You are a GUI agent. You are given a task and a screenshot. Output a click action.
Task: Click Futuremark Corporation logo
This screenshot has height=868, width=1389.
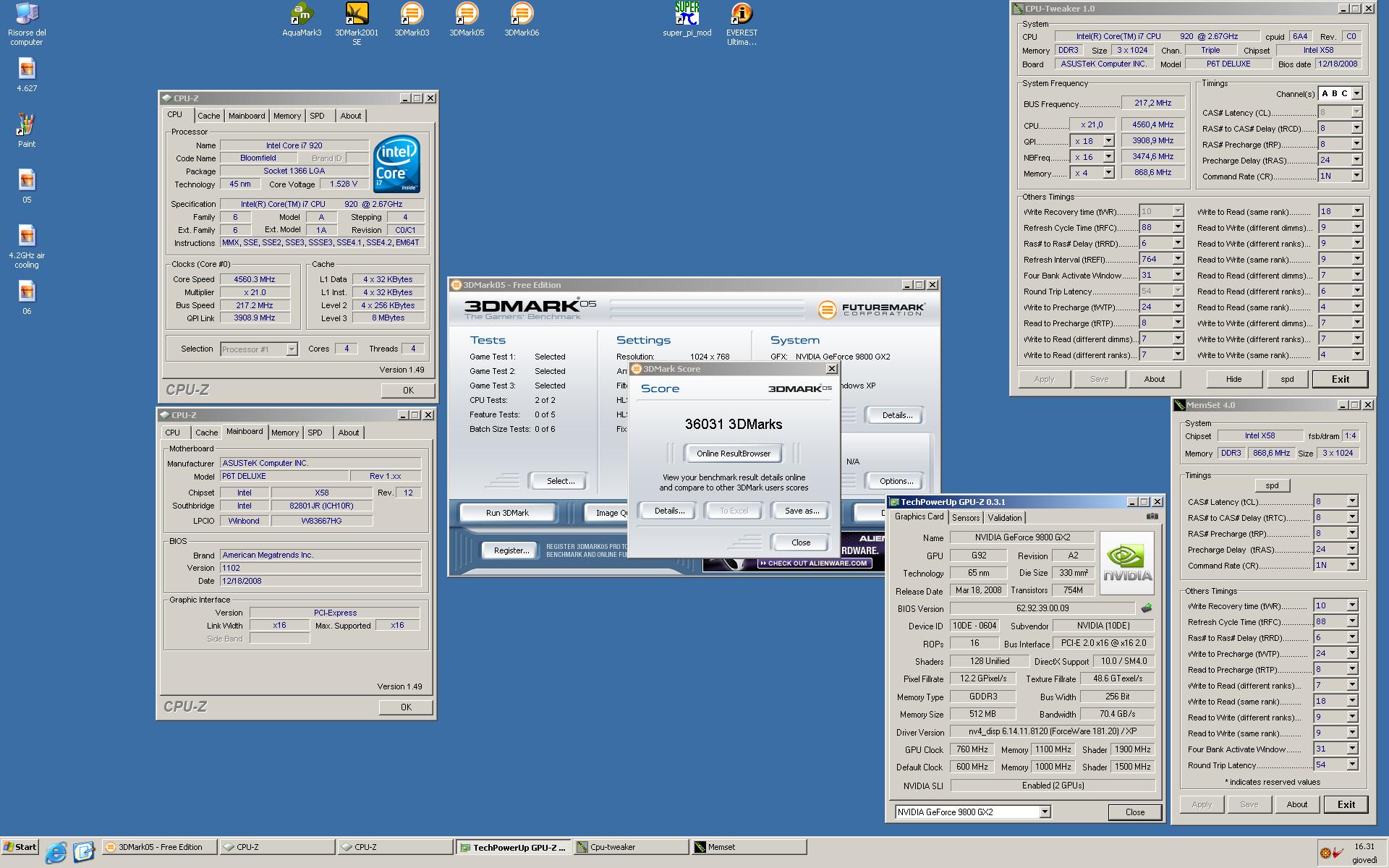(872, 310)
